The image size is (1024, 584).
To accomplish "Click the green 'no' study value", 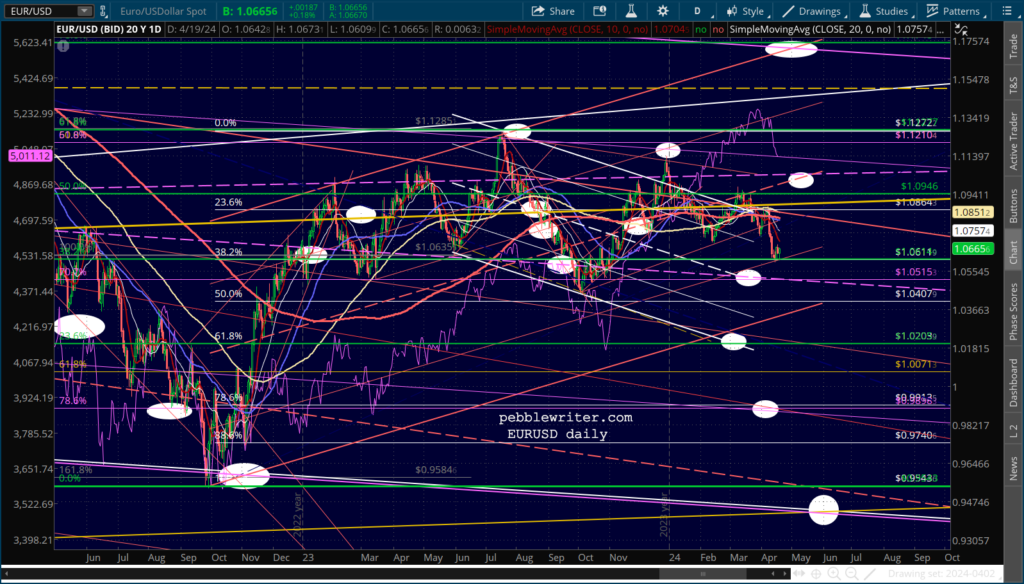I will click(x=701, y=29).
